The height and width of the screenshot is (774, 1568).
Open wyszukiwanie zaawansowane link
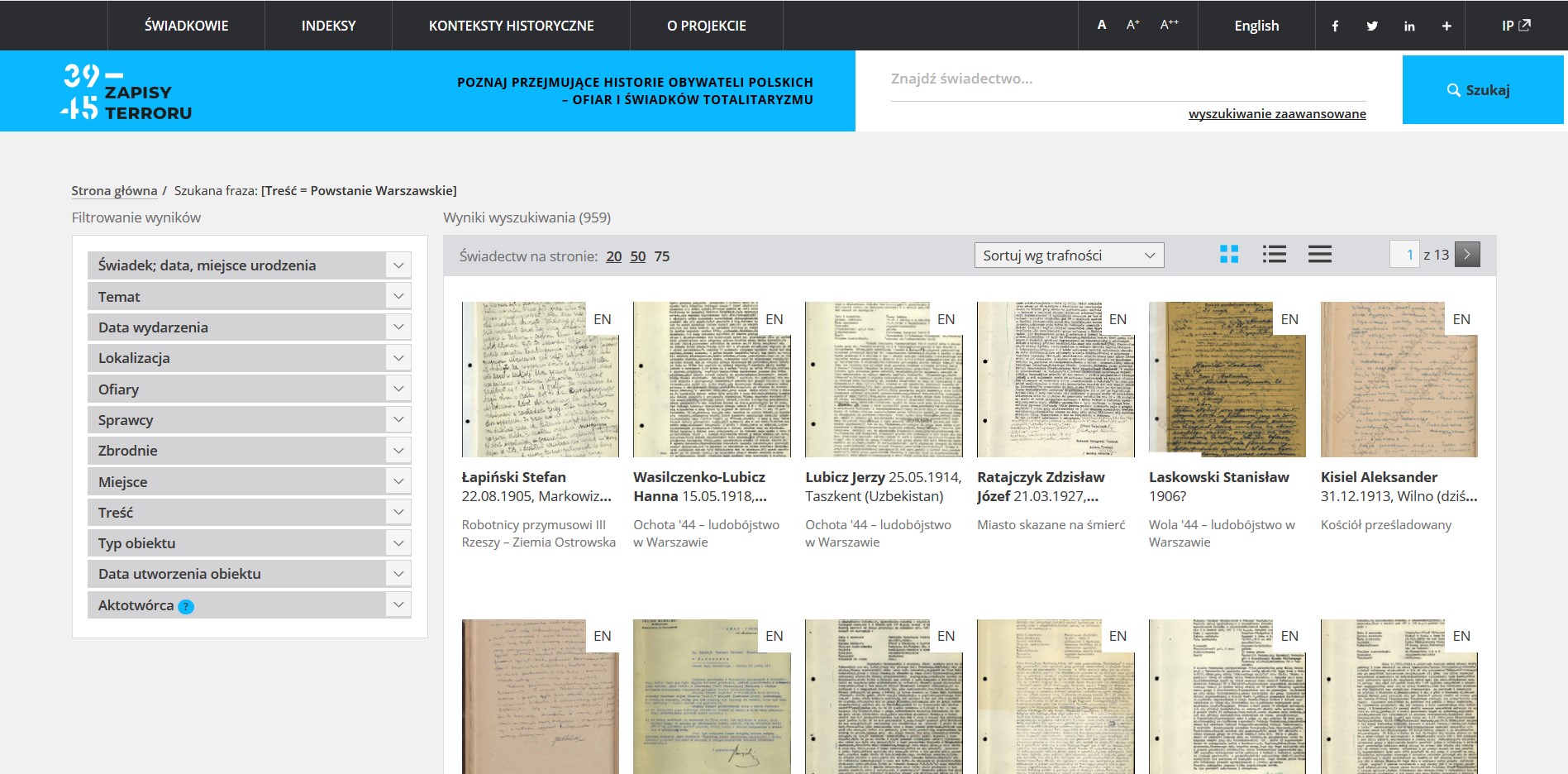(1277, 114)
